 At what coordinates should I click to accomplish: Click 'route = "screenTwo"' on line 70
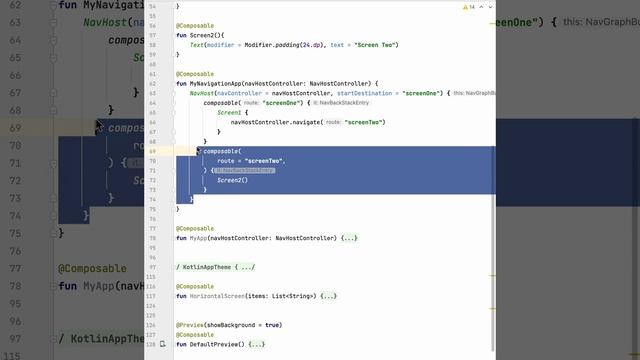(x=251, y=161)
